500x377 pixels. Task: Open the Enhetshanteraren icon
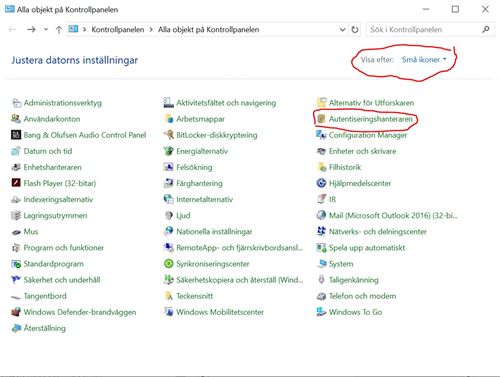16,167
